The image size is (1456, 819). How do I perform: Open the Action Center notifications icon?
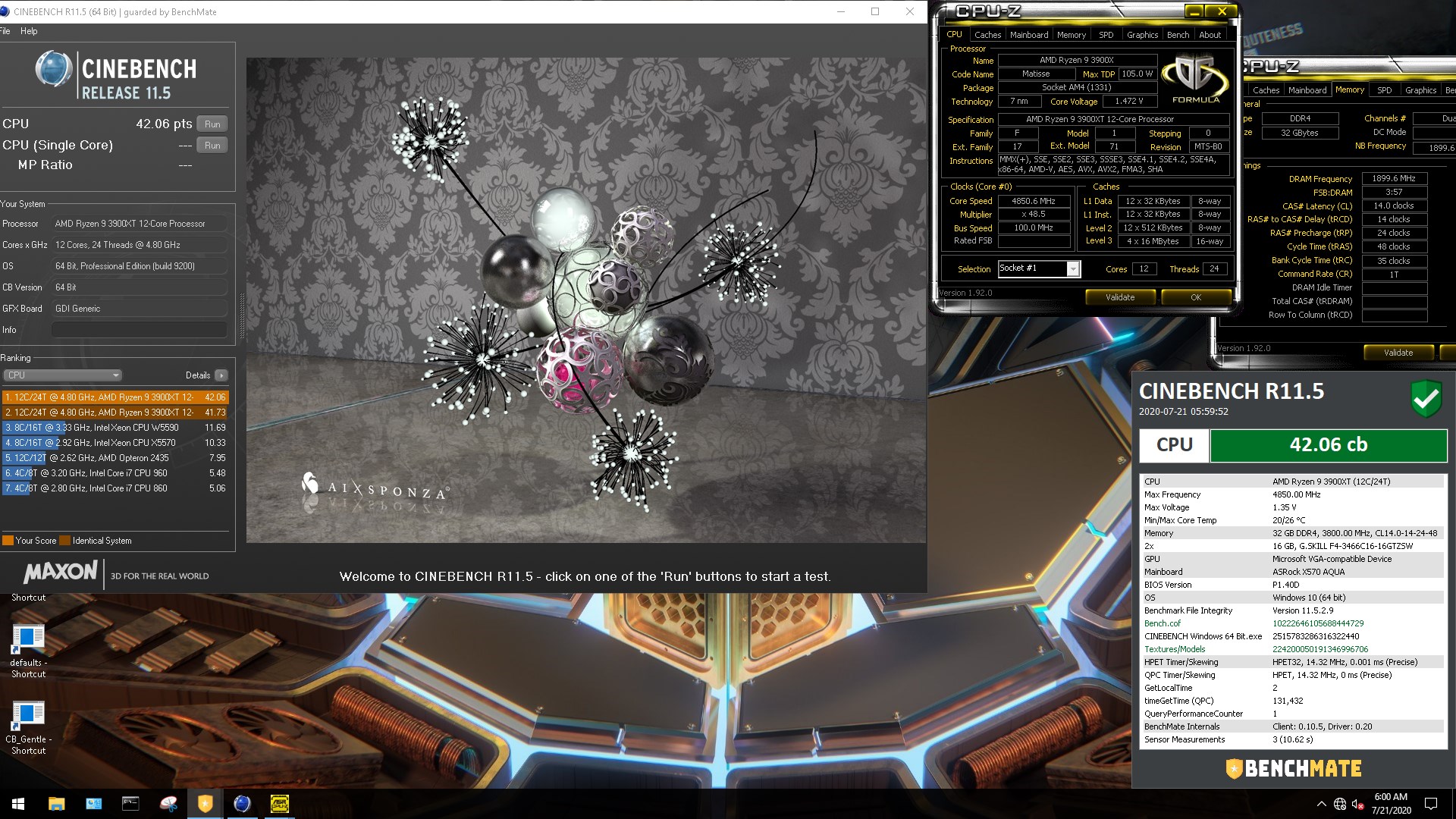pyautogui.click(x=1431, y=804)
